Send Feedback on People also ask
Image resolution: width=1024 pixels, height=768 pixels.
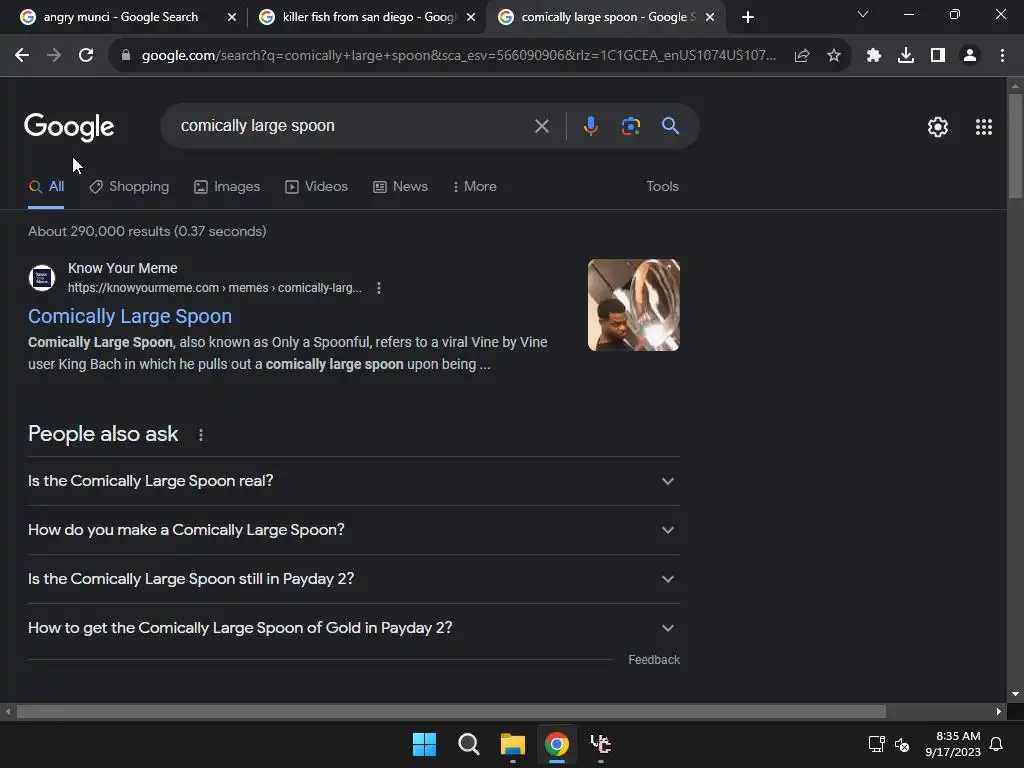[x=654, y=660]
